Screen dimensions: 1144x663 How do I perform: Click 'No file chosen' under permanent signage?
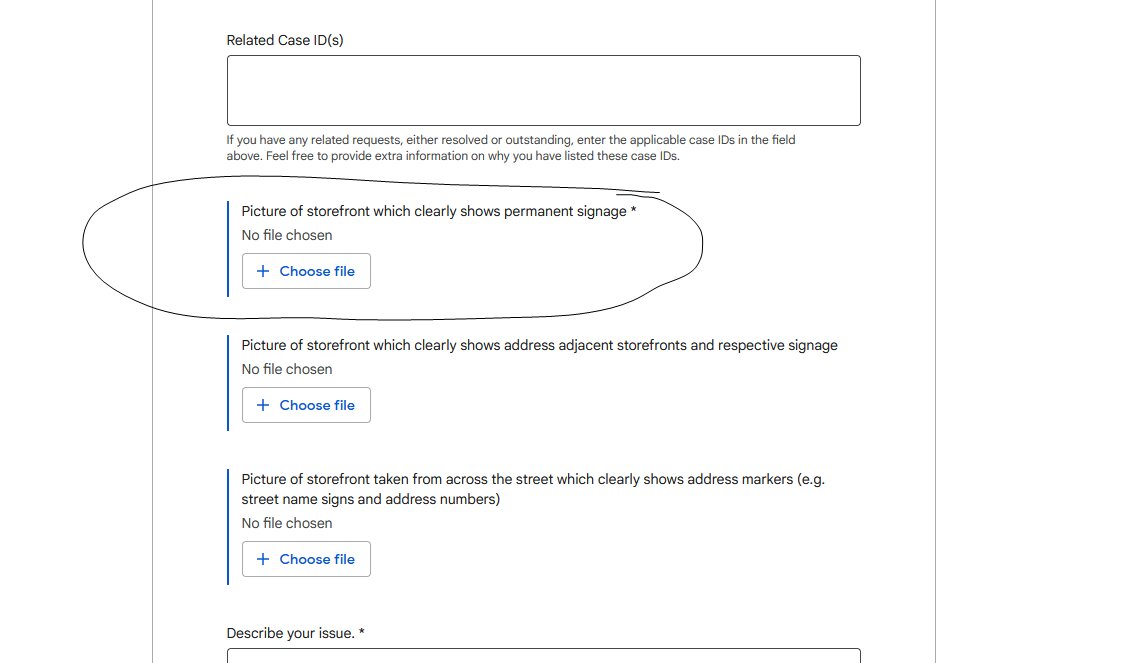click(287, 236)
